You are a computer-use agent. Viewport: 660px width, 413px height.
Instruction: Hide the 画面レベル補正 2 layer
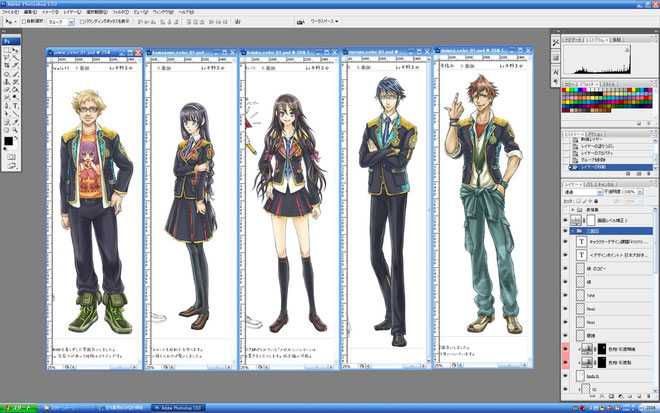point(565,220)
